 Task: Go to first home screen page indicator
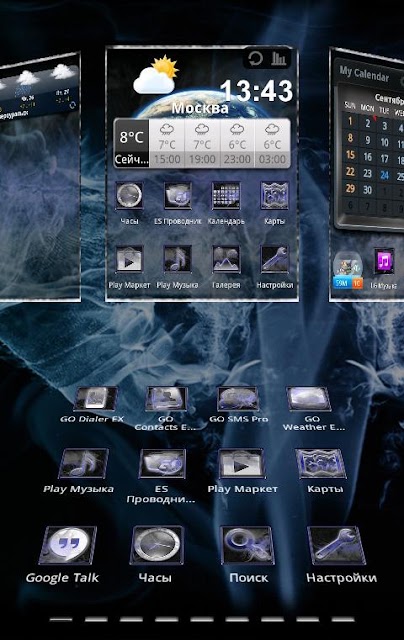[x=61, y=620]
